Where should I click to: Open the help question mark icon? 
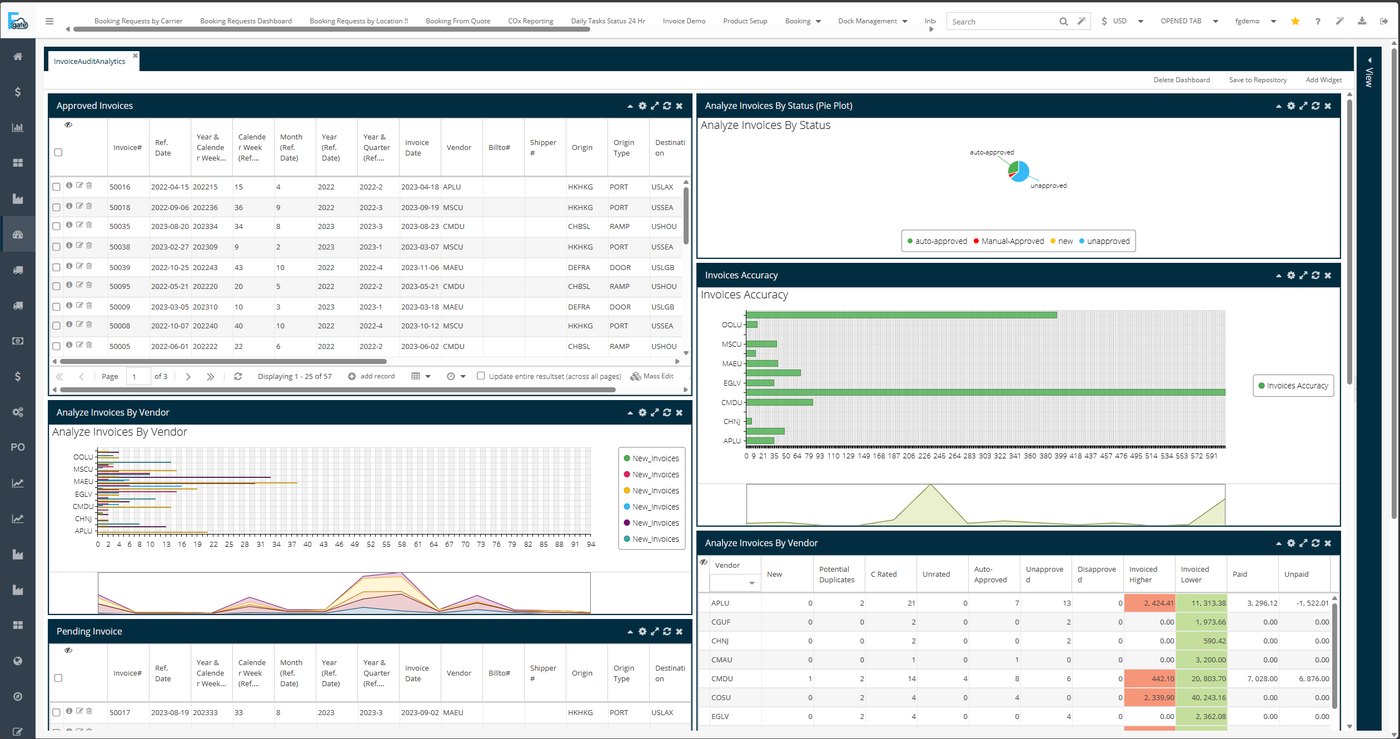pyautogui.click(x=1317, y=21)
